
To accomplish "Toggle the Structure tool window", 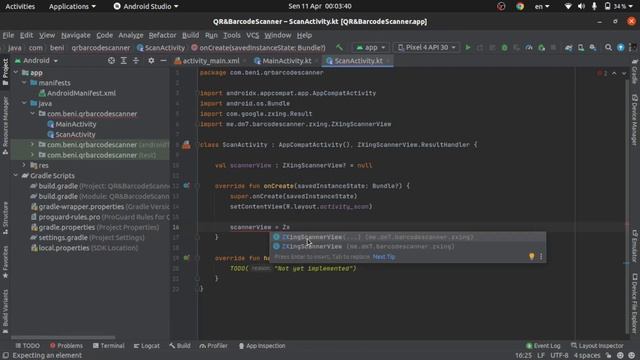I will [x=5, y=218].
